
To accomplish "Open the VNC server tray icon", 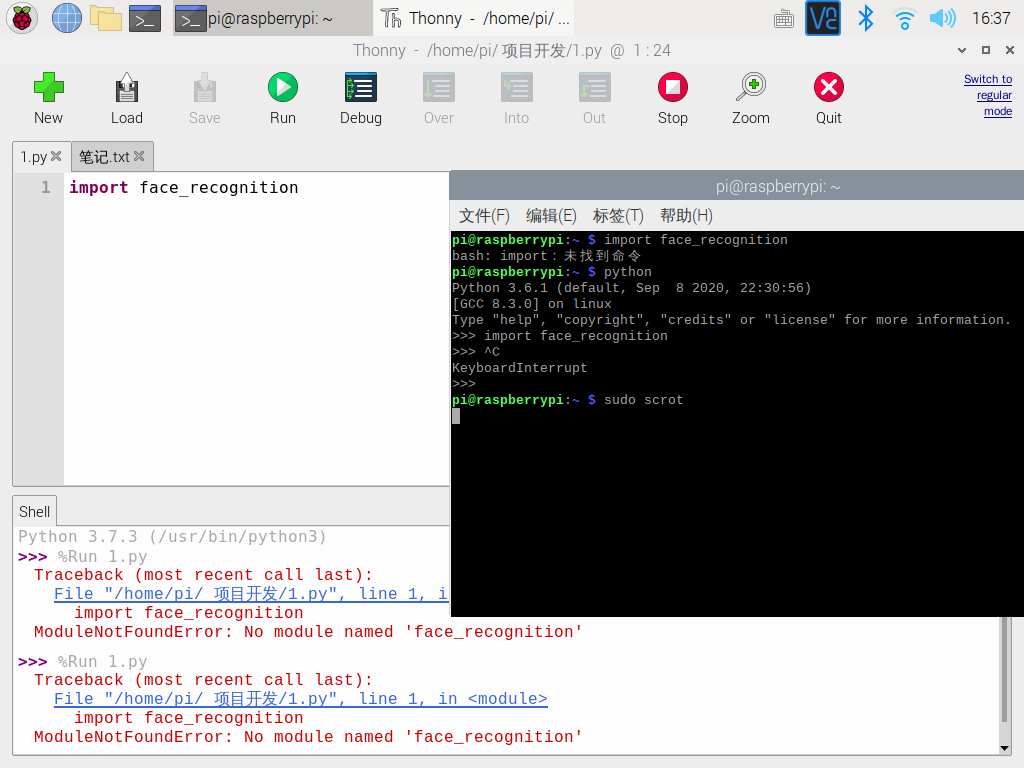I will click(x=823, y=18).
